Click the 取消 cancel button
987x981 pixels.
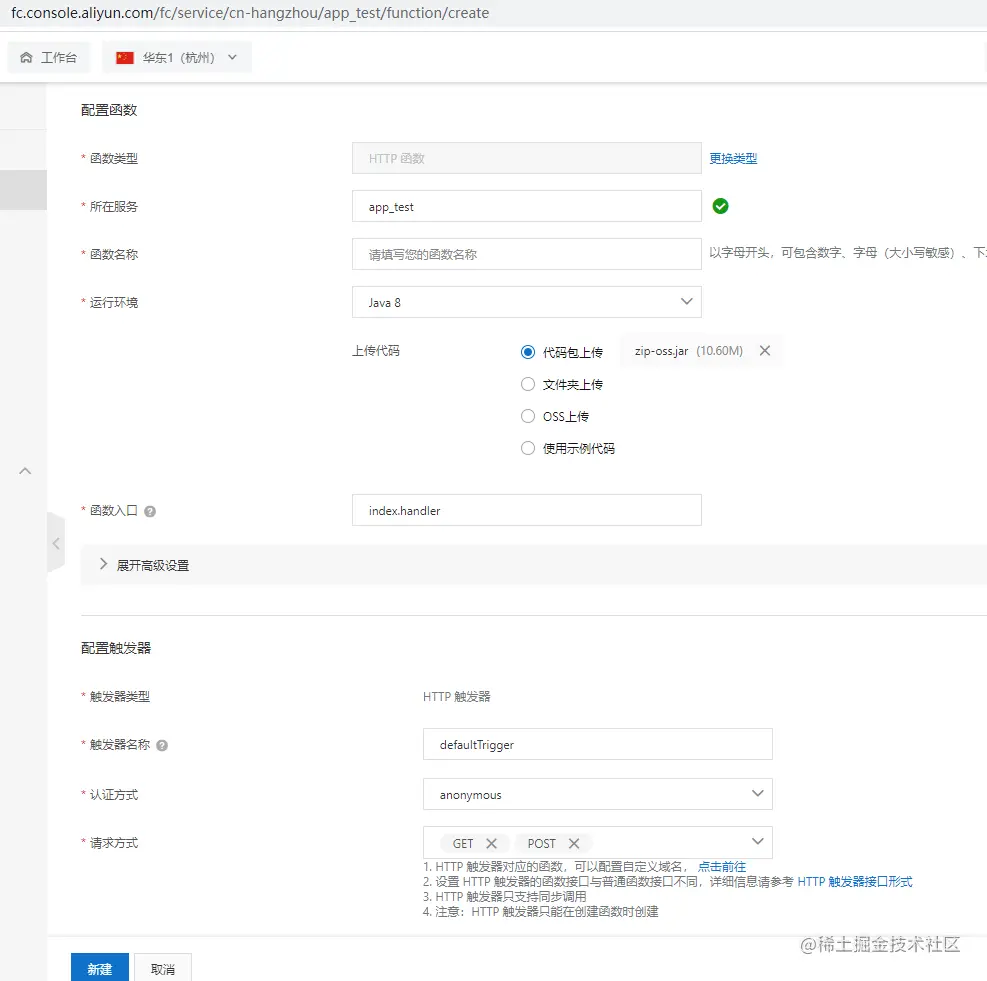(162, 968)
